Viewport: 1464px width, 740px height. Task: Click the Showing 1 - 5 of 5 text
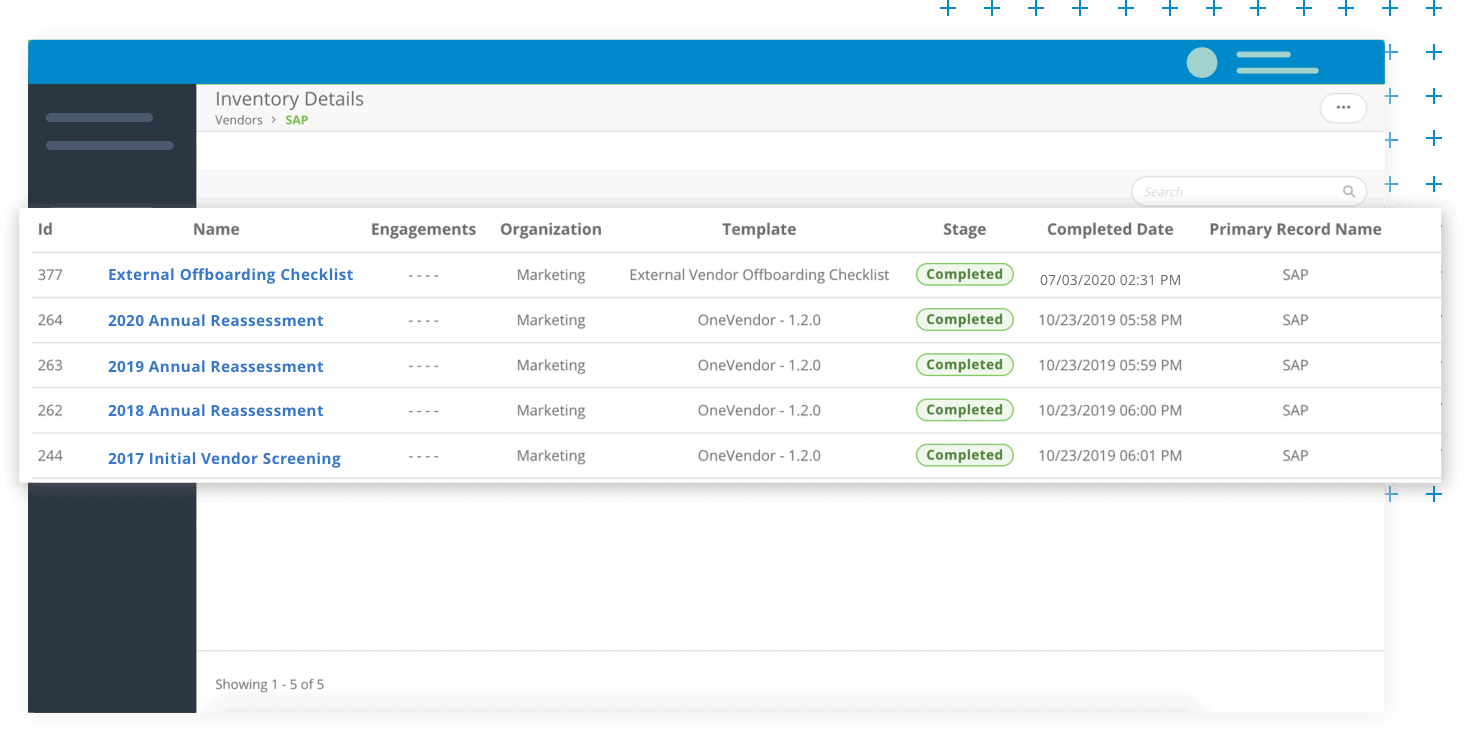(270, 684)
